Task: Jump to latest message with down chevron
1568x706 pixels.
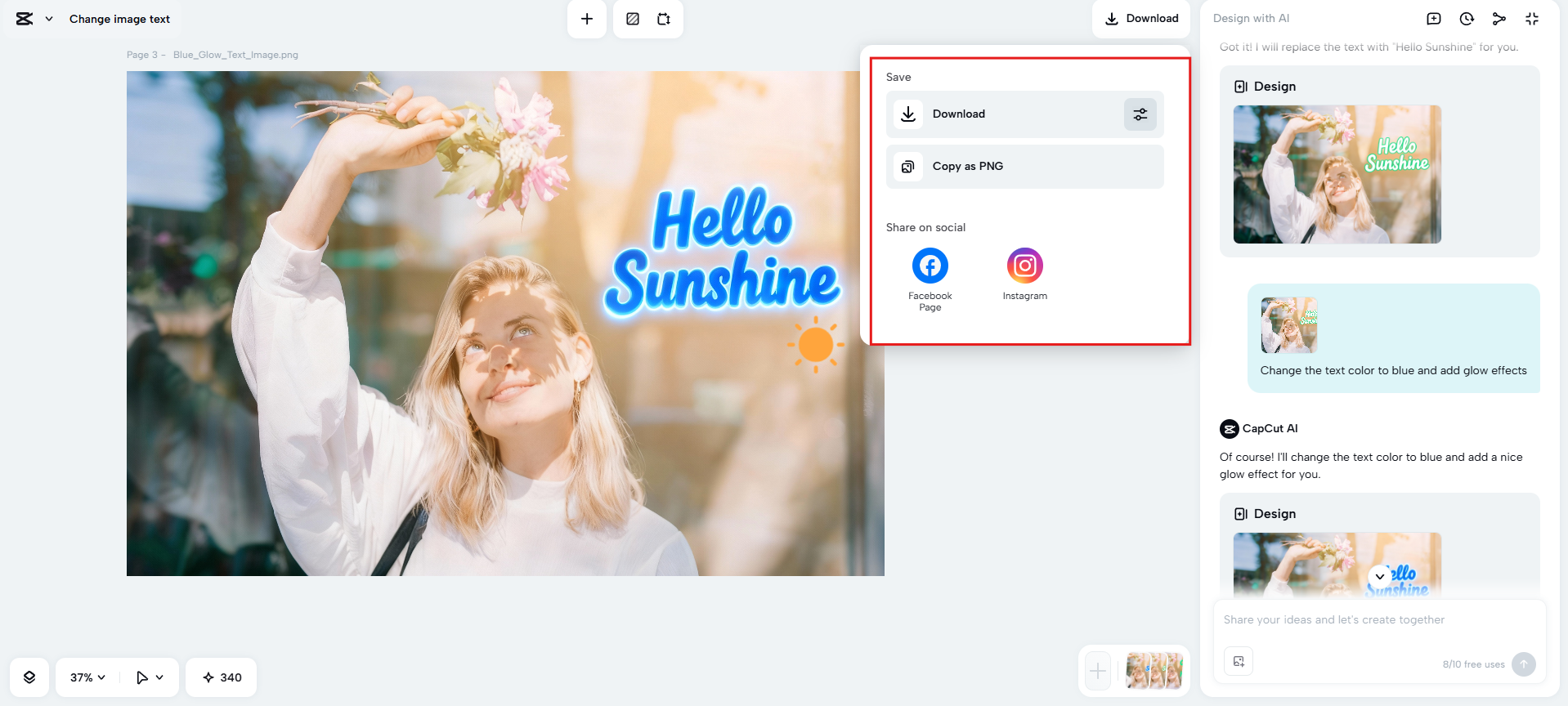Action: [x=1380, y=576]
